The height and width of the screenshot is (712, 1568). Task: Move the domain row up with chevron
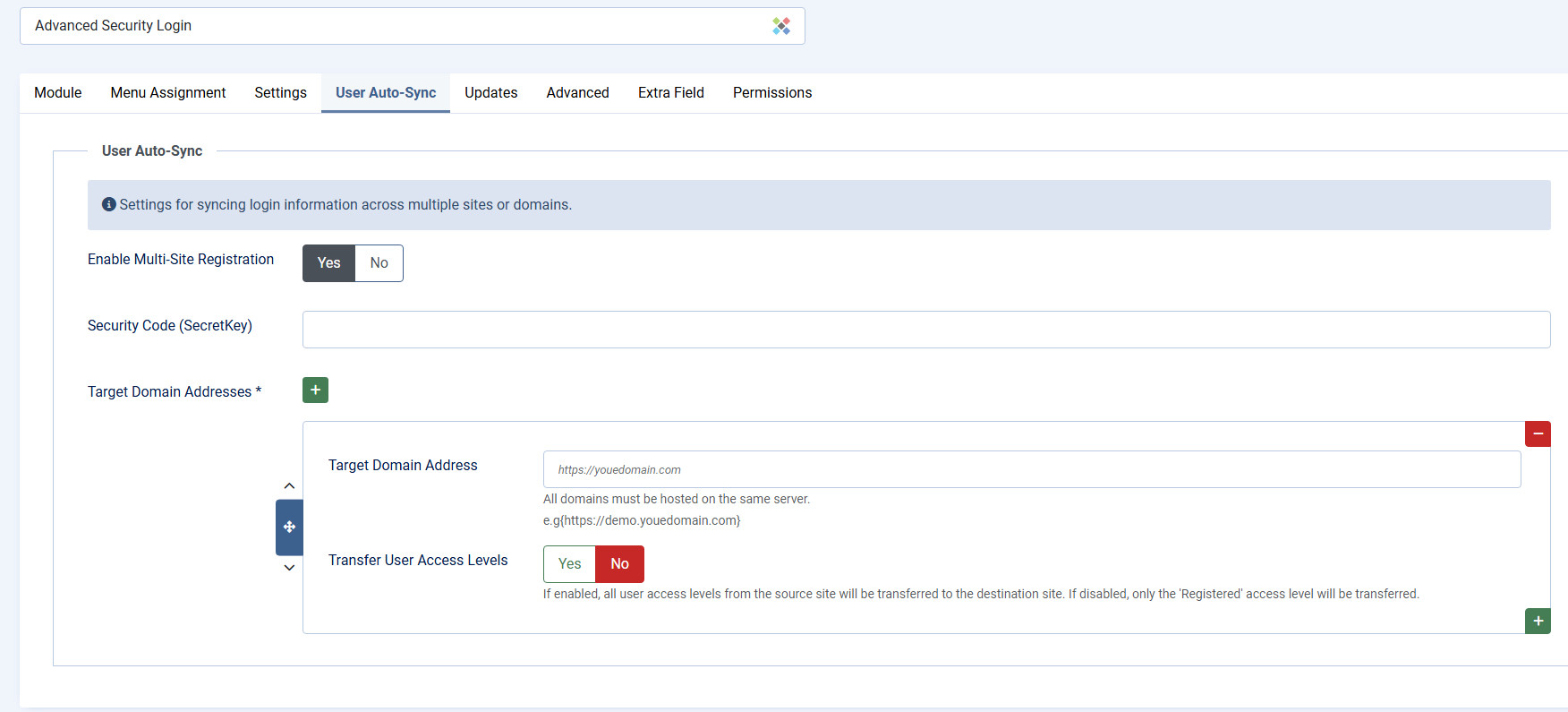(x=289, y=486)
